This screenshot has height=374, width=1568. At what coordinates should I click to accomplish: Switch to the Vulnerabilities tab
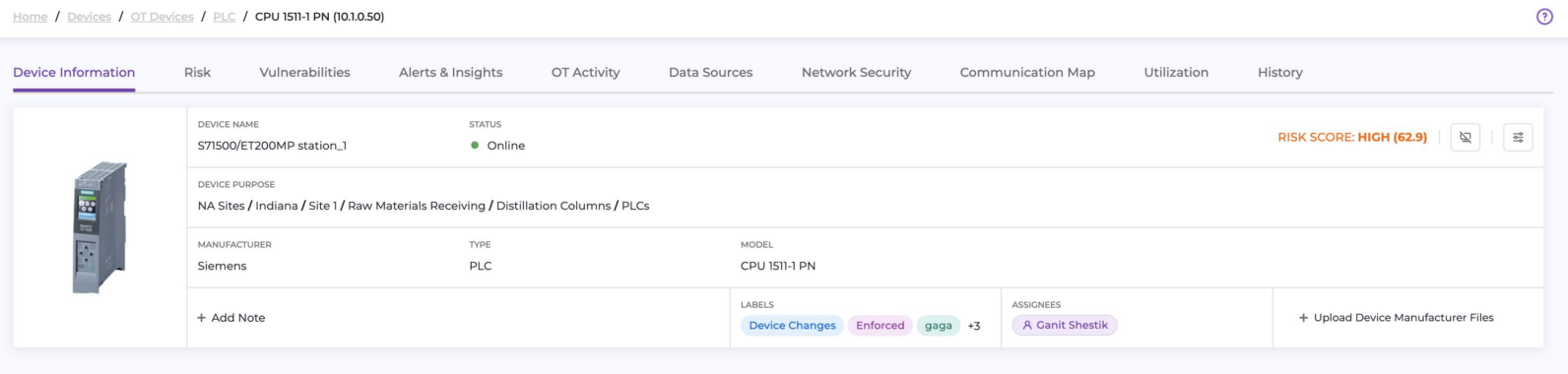tap(304, 73)
